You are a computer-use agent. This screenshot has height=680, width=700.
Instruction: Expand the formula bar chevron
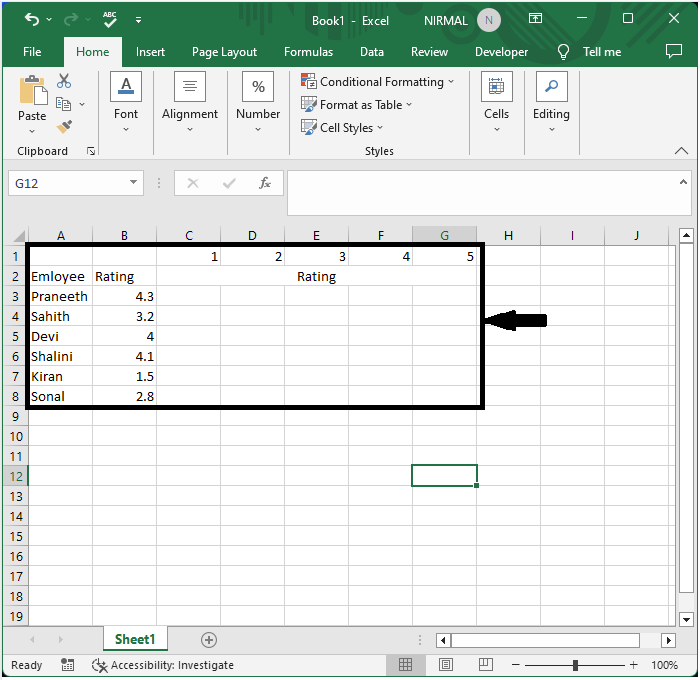point(683,182)
